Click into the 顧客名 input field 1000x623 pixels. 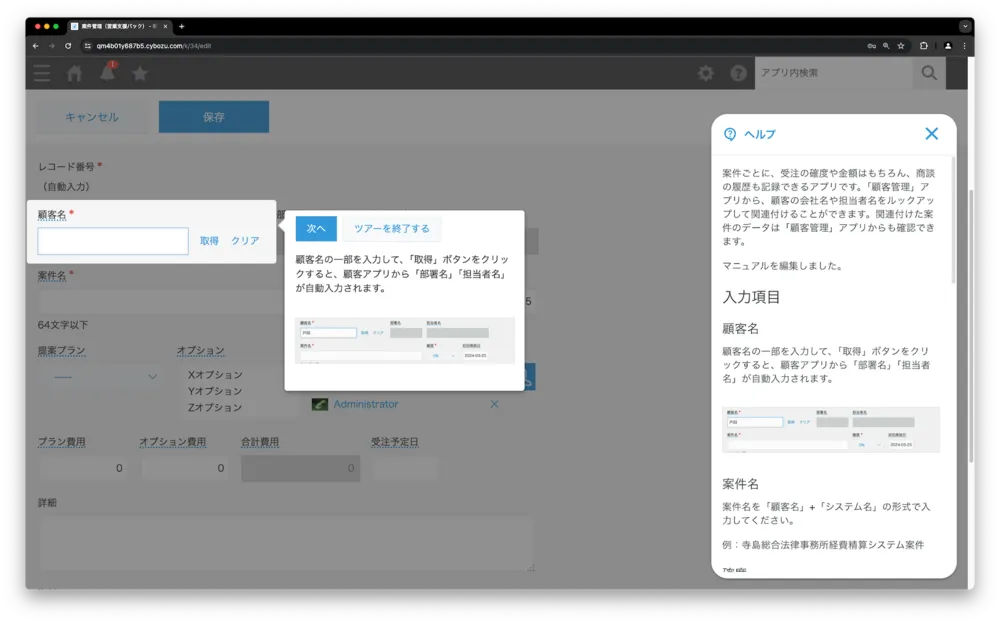pos(113,241)
